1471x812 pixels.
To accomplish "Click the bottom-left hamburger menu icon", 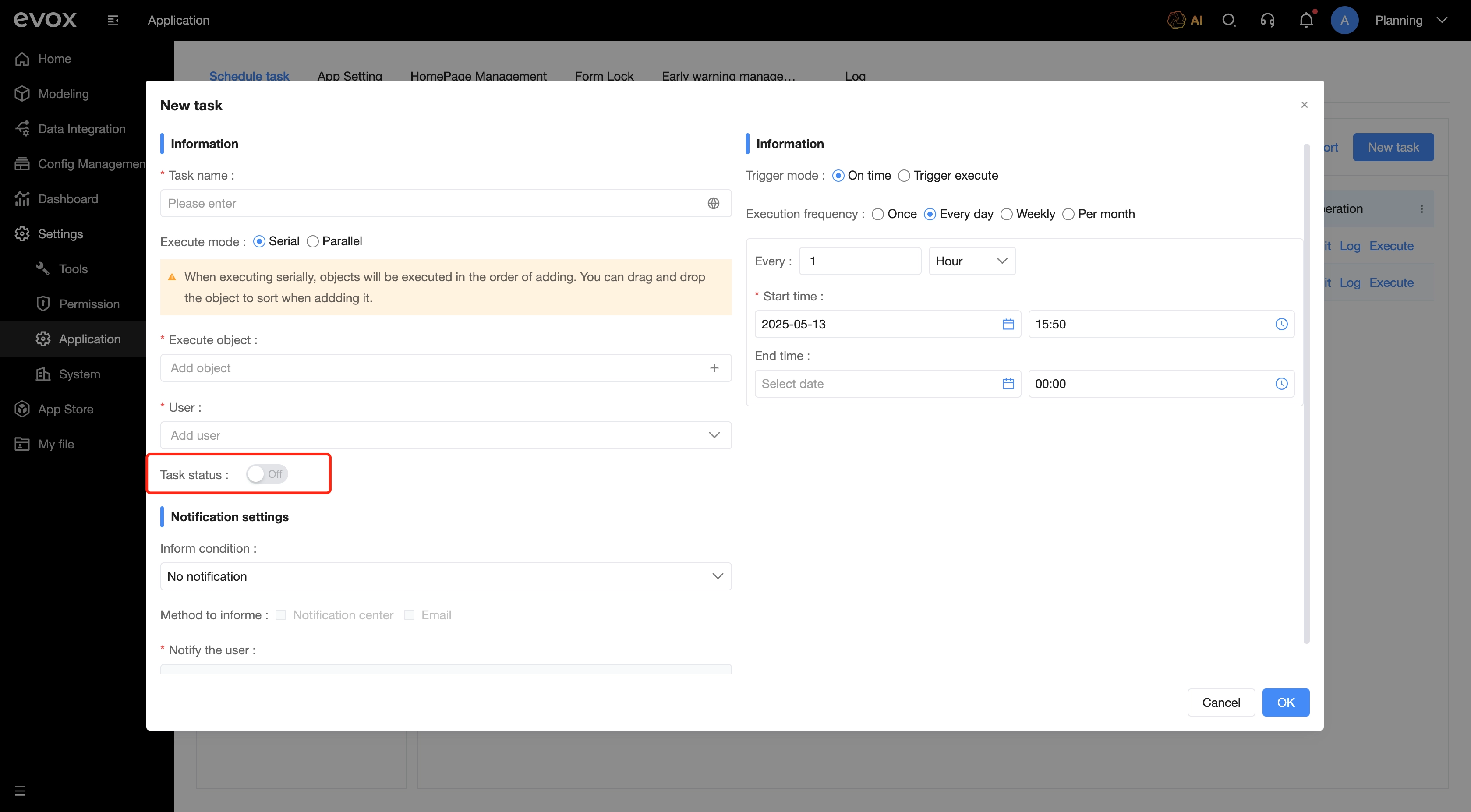I will (20, 791).
